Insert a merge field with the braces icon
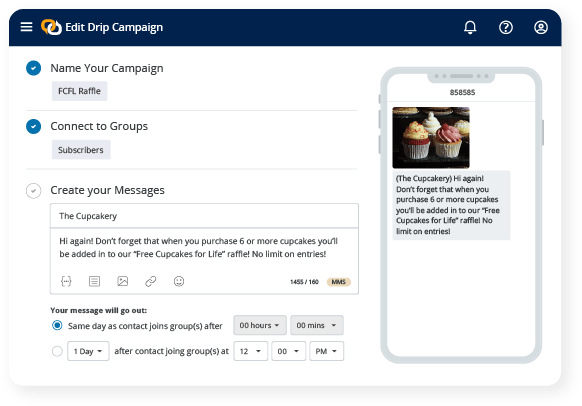The height and width of the screenshot is (406, 582). point(66,281)
